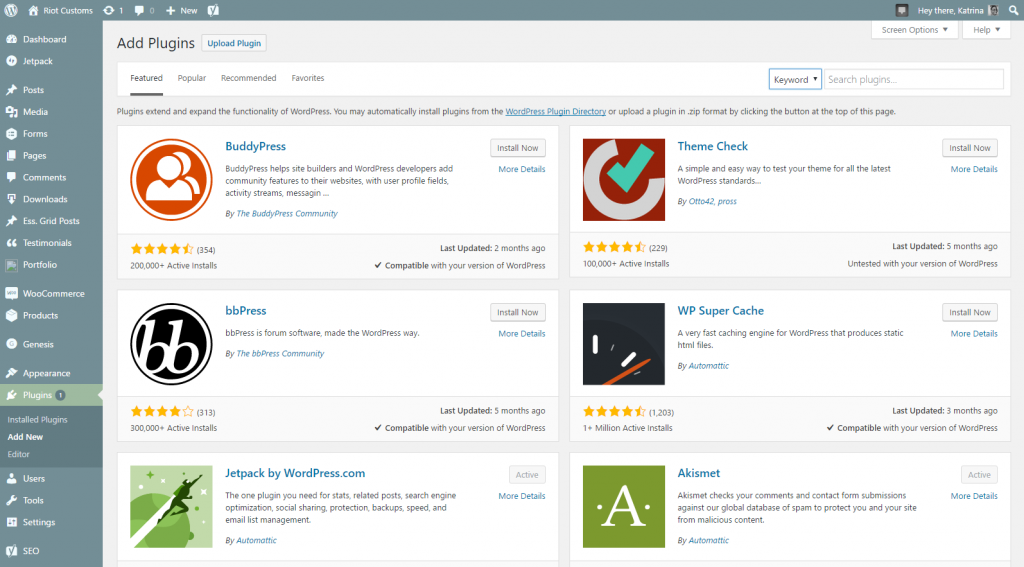Open the Riot Customs site home icon
This screenshot has height=567, width=1024.
click(33, 10)
